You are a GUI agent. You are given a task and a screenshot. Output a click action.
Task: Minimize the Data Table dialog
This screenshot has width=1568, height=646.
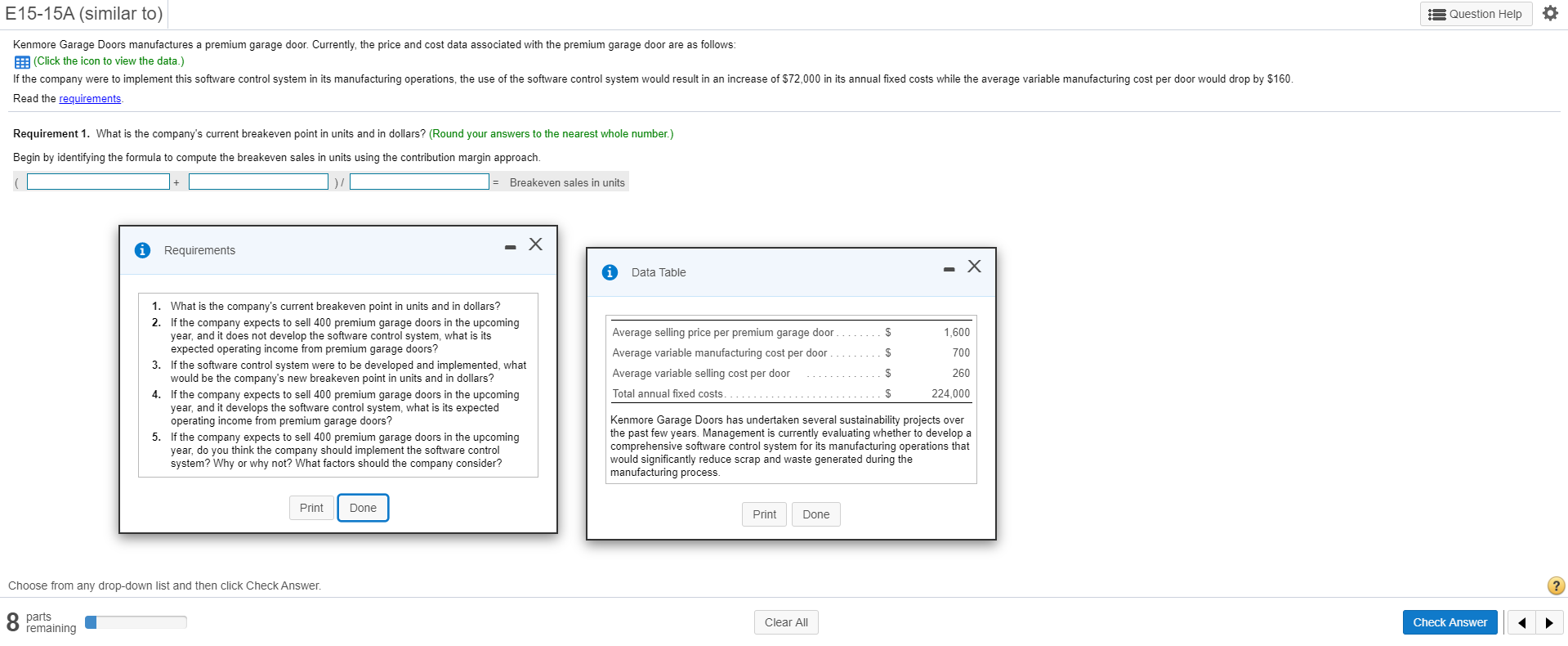[x=949, y=269]
